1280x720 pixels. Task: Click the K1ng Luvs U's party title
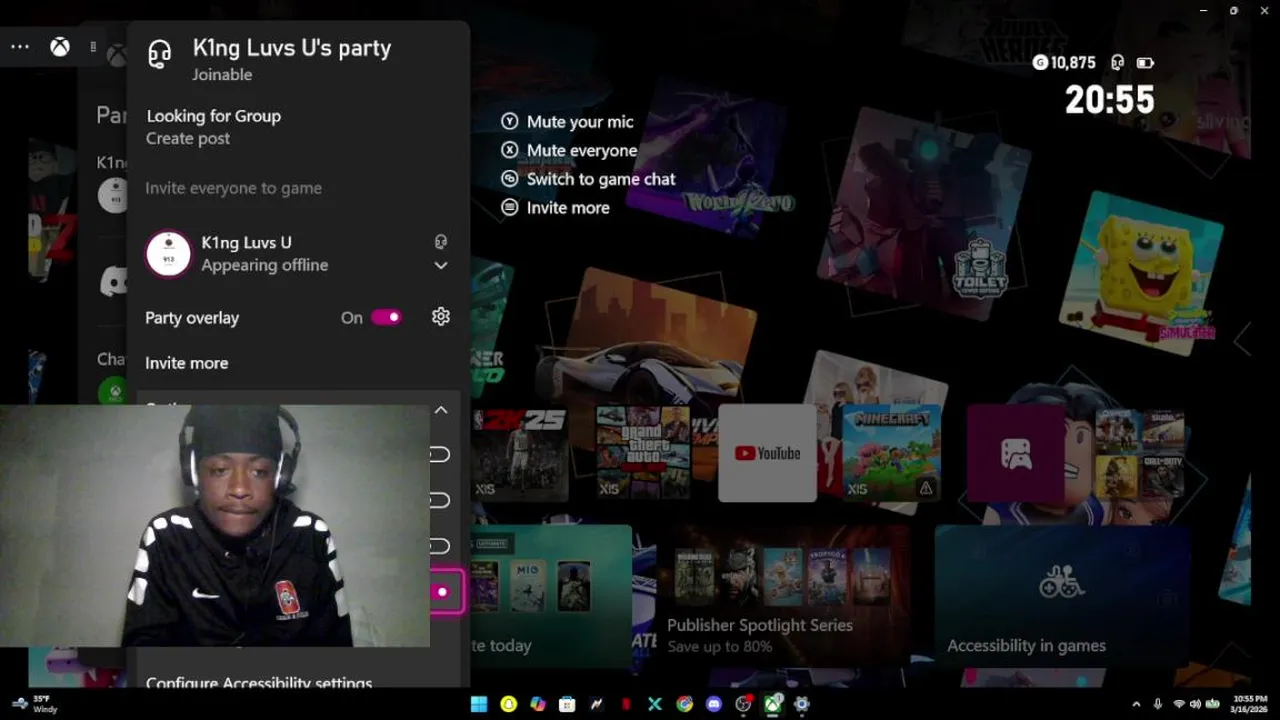click(x=292, y=48)
